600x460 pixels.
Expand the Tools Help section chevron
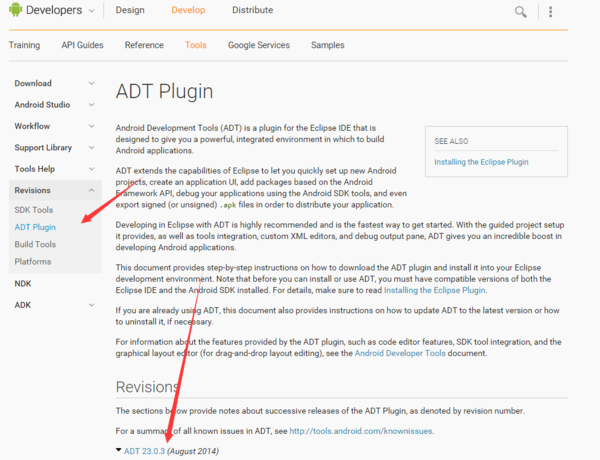[x=91, y=169]
